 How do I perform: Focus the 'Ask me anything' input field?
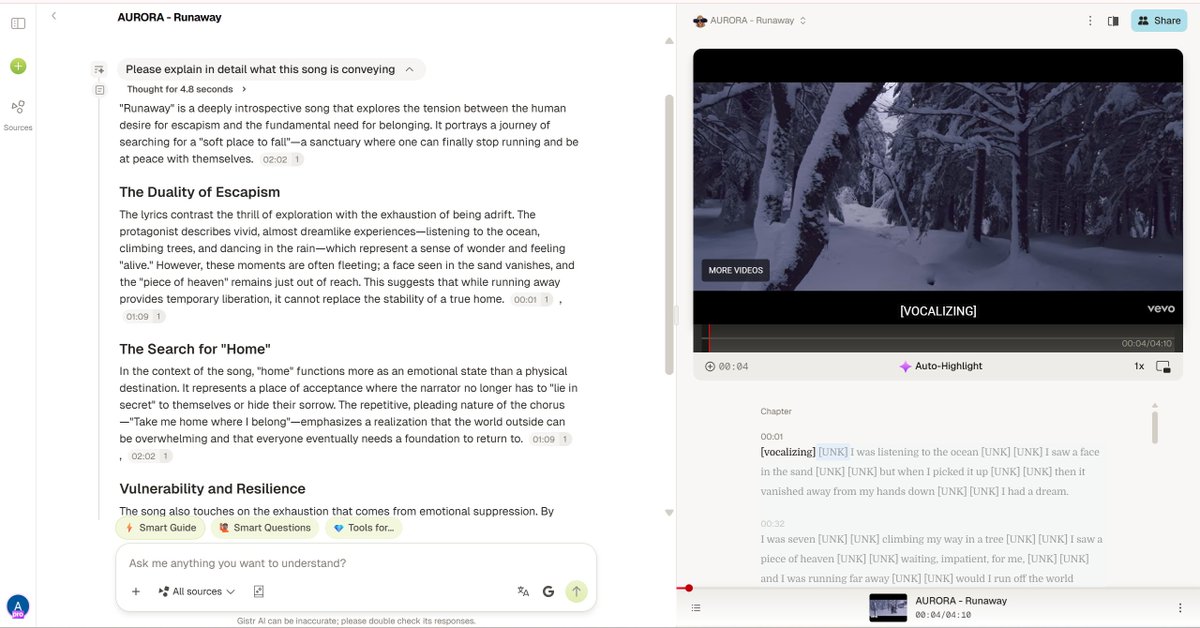pyautogui.click(x=355, y=563)
